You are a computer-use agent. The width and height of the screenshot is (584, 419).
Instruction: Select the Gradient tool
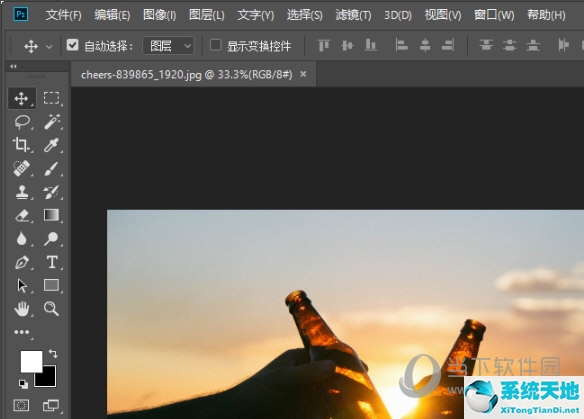coord(51,215)
